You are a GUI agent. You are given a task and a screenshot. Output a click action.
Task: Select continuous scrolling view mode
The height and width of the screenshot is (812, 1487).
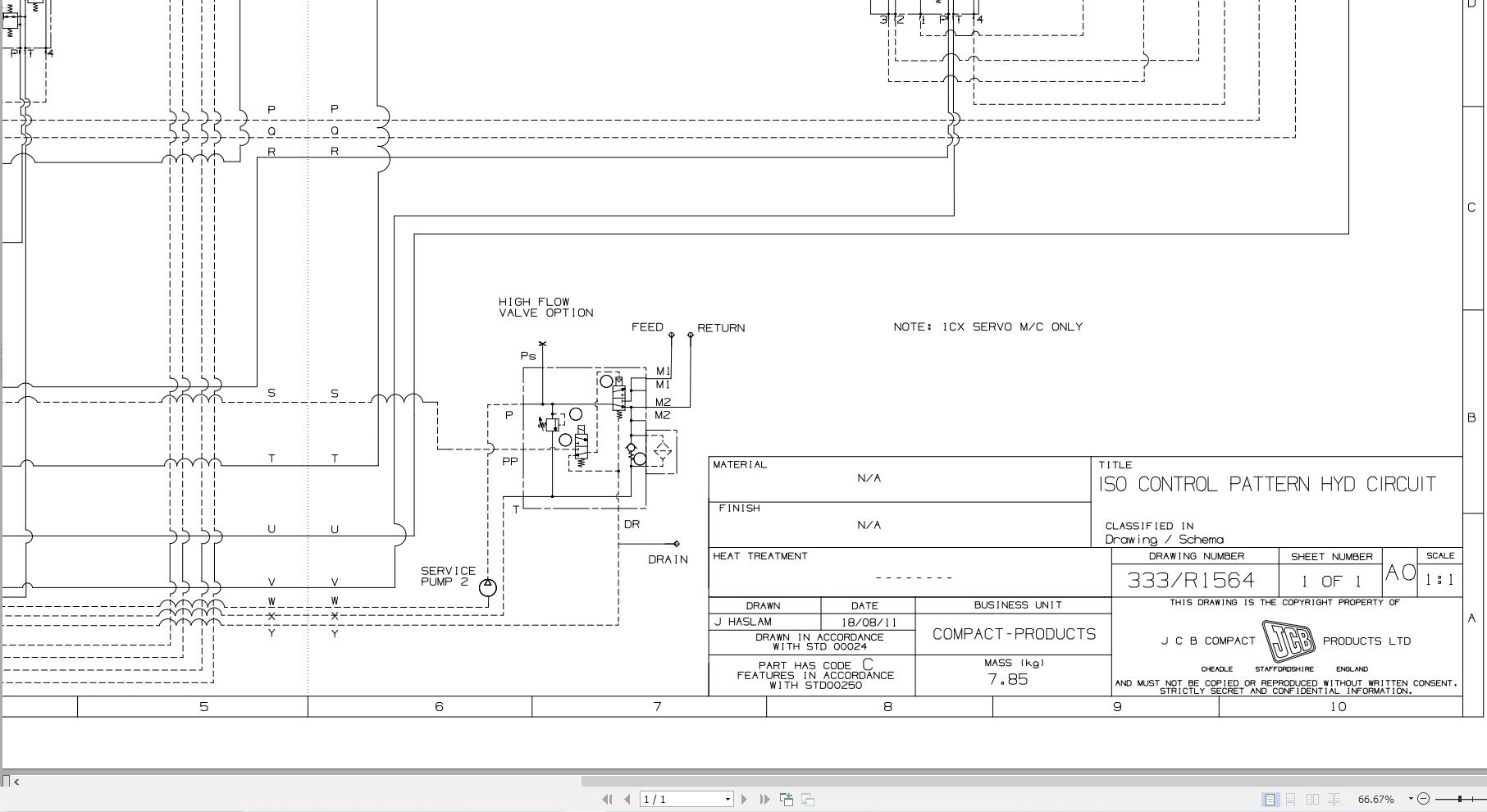(1290, 799)
